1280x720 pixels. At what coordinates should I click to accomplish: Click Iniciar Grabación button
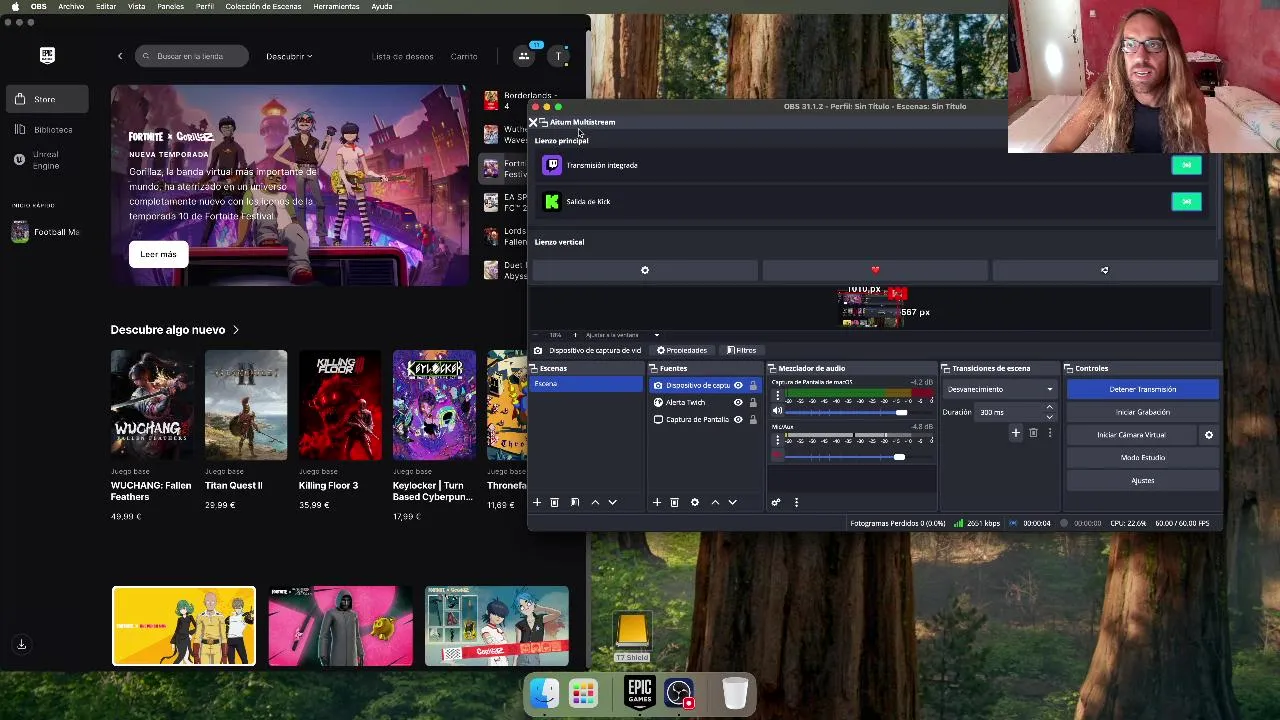(x=1143, y=412)
